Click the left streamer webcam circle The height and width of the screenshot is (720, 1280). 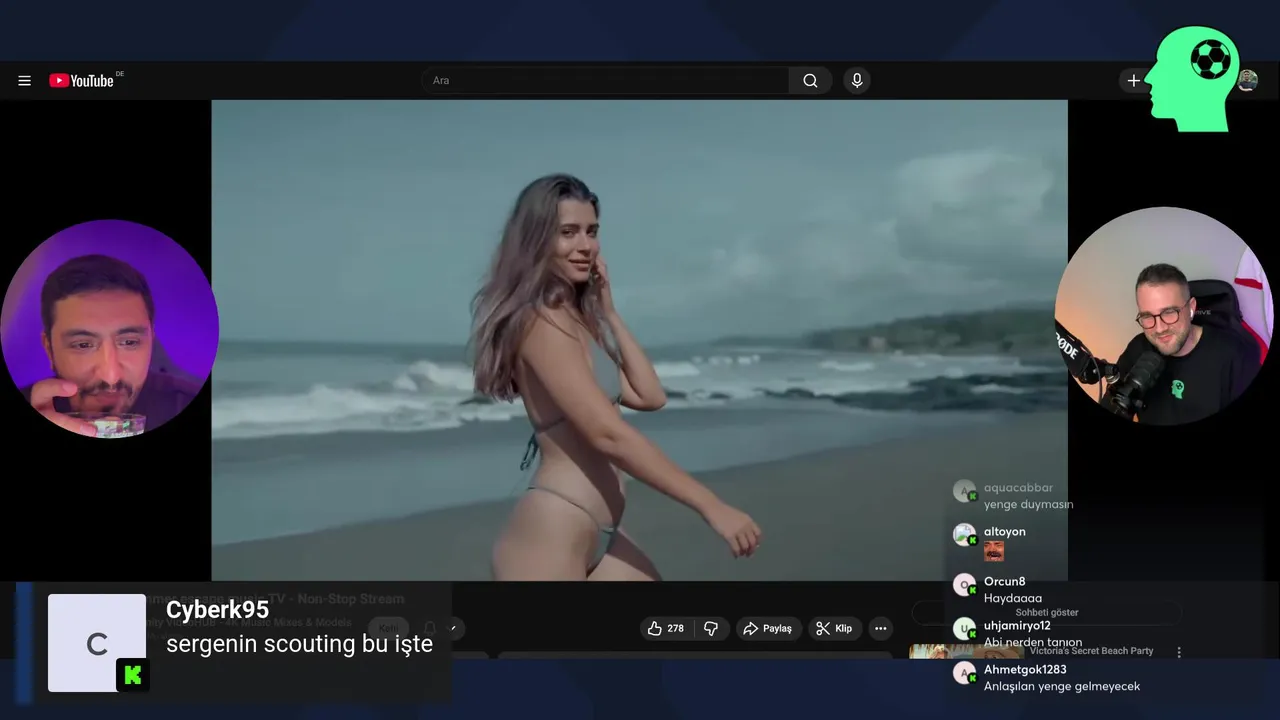(x=109, y=330)
